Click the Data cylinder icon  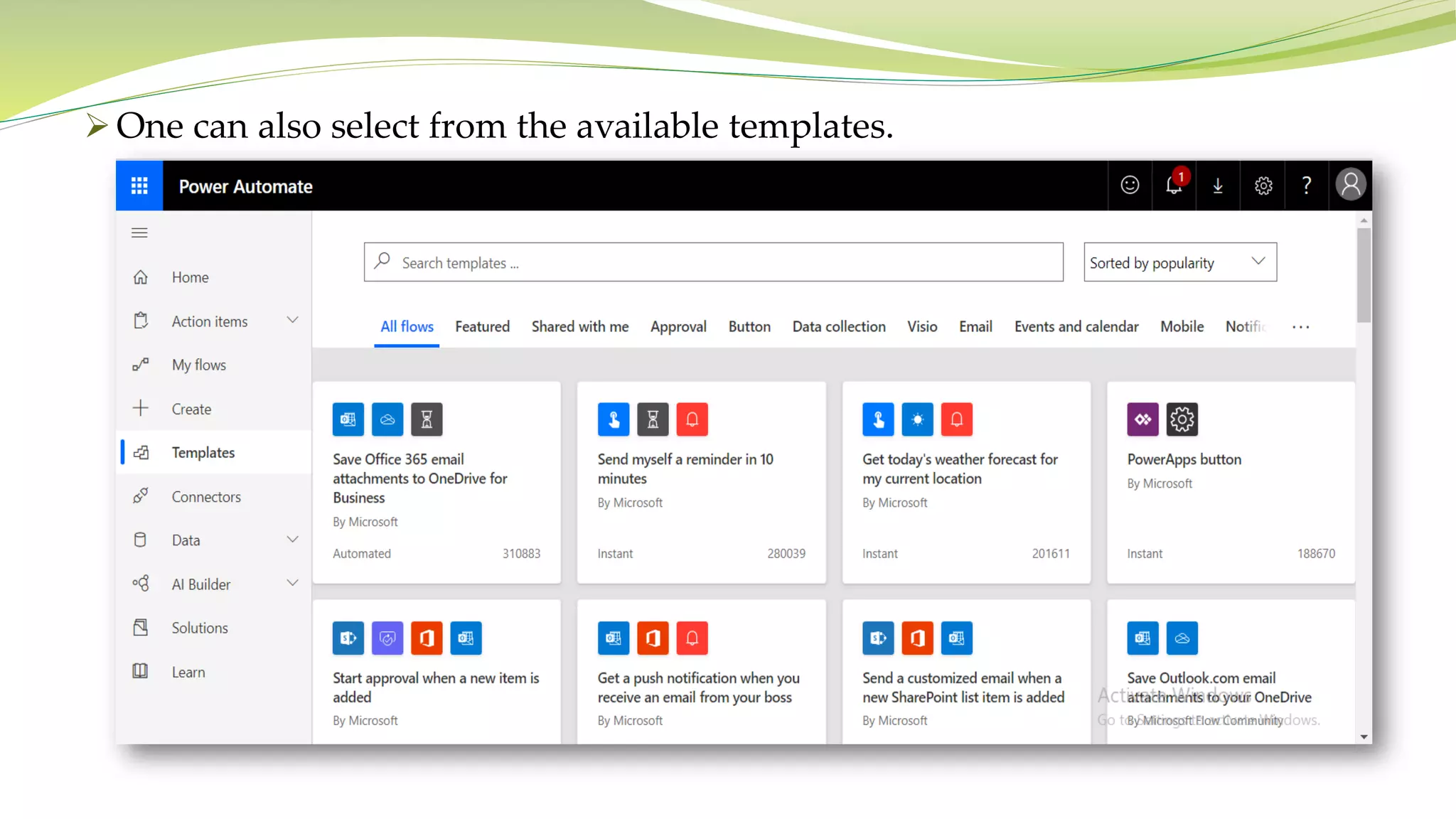141,540
